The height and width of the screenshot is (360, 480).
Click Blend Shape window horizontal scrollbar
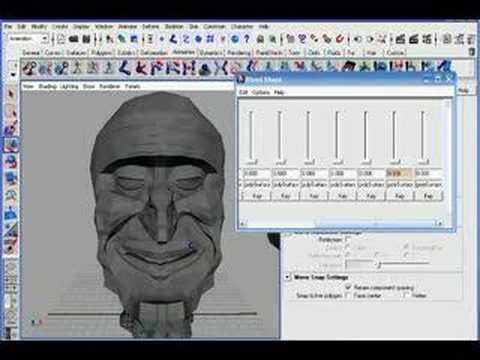[342, 223]
